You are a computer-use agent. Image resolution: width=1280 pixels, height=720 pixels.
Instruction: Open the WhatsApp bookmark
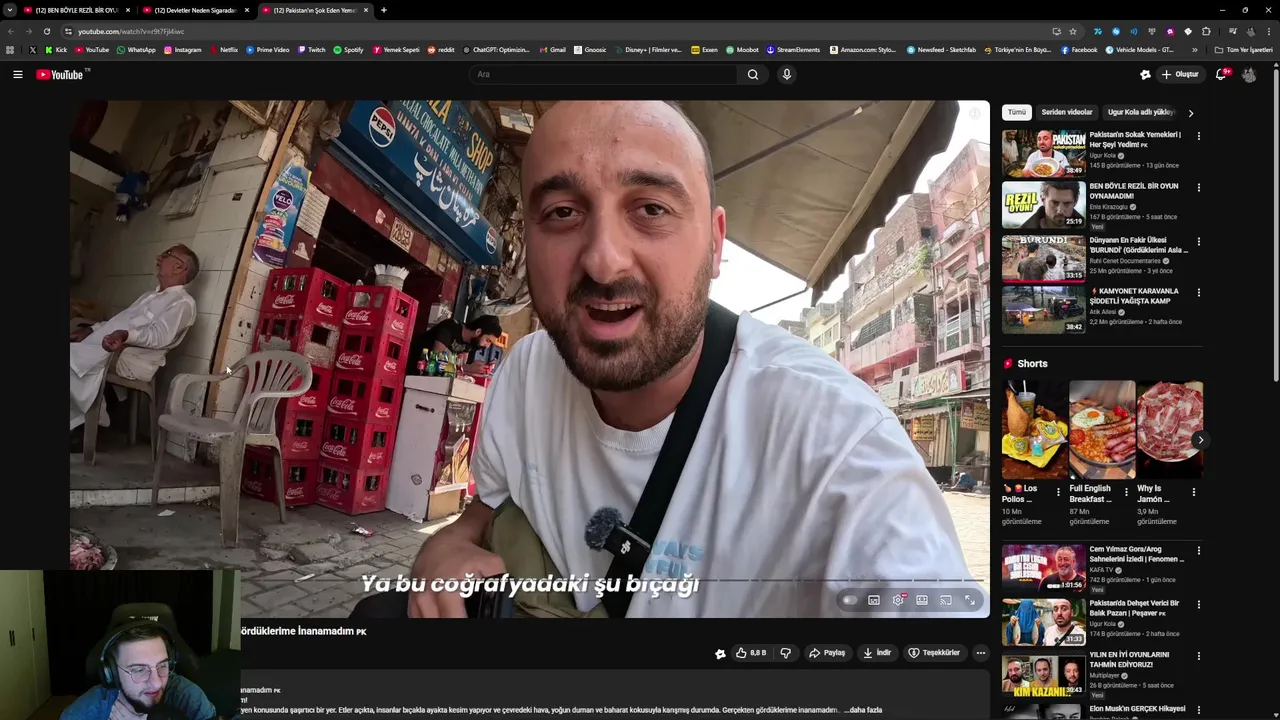coord(136,49)
